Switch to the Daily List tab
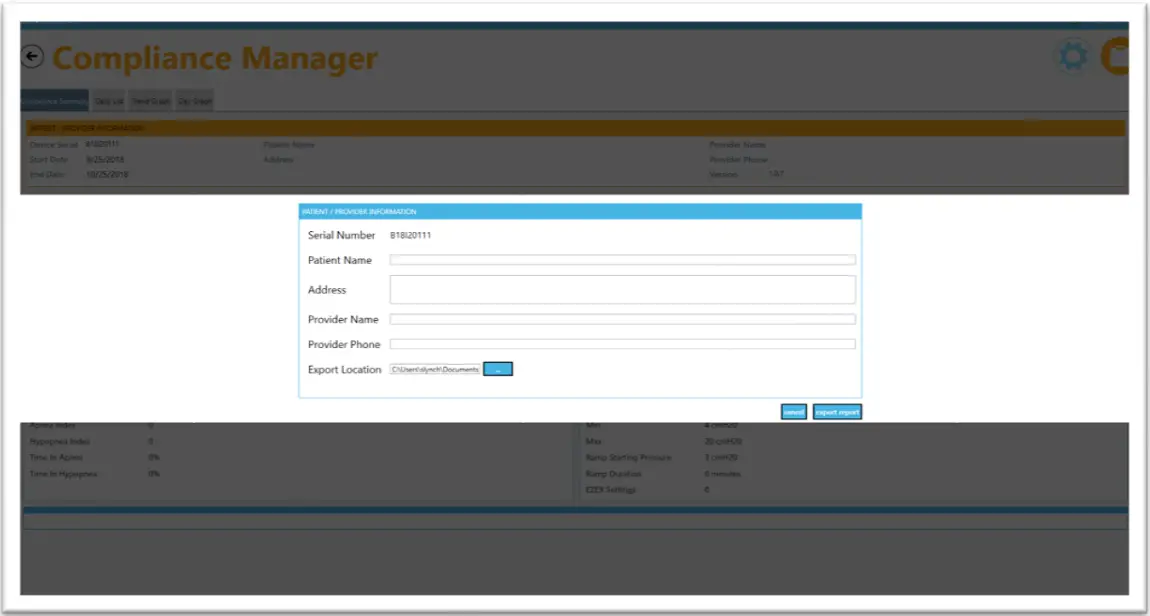 tap(109, 101)
